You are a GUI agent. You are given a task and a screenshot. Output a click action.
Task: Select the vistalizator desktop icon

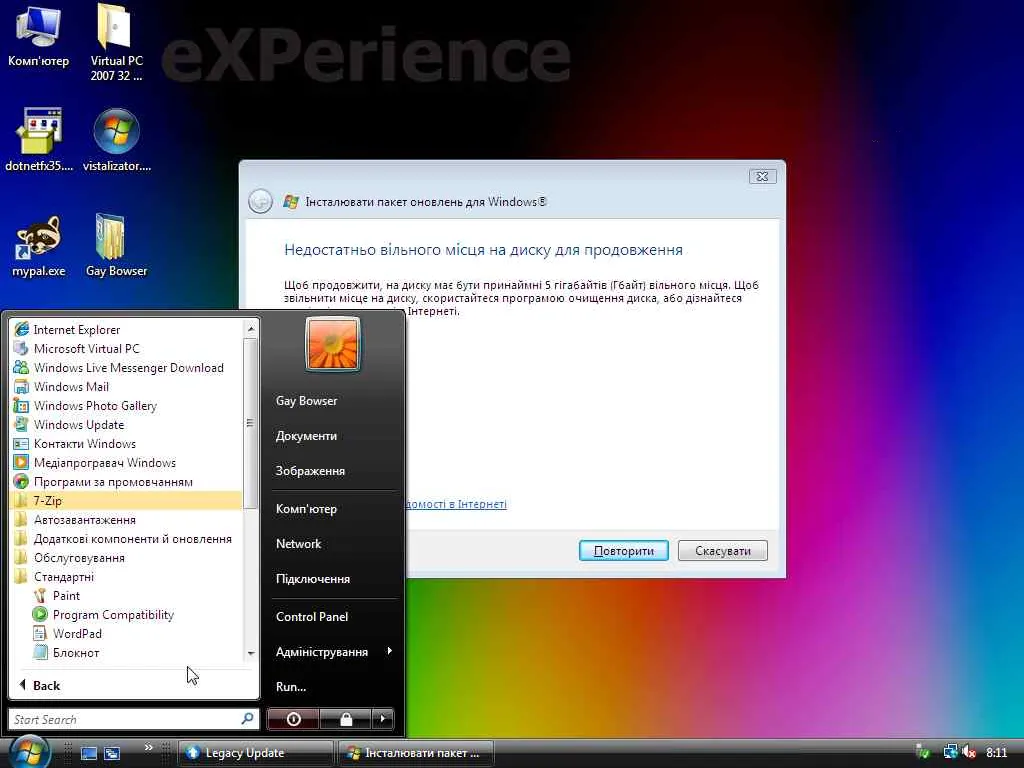116,140
